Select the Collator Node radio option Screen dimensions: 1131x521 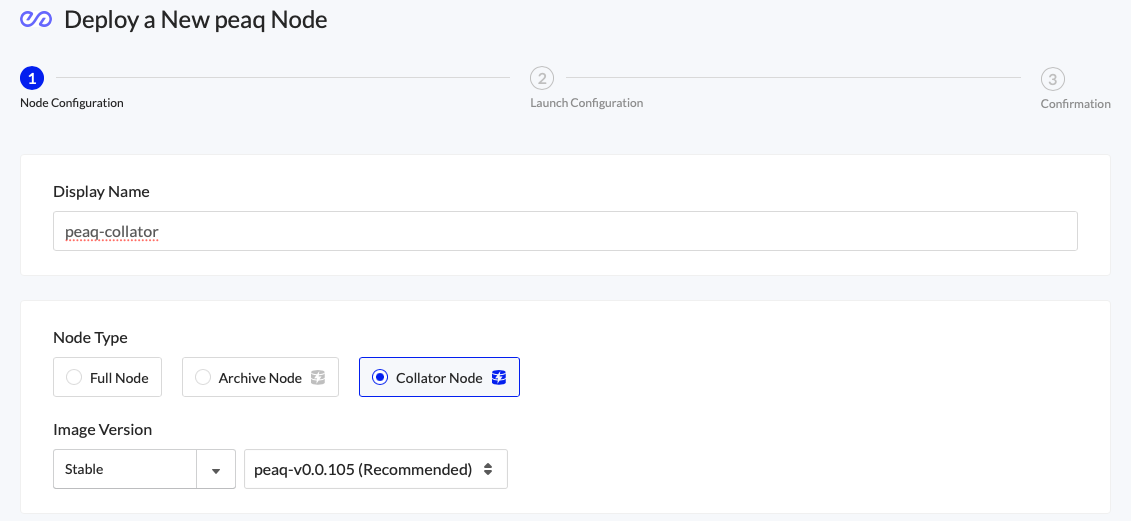(x=380, y=377)
